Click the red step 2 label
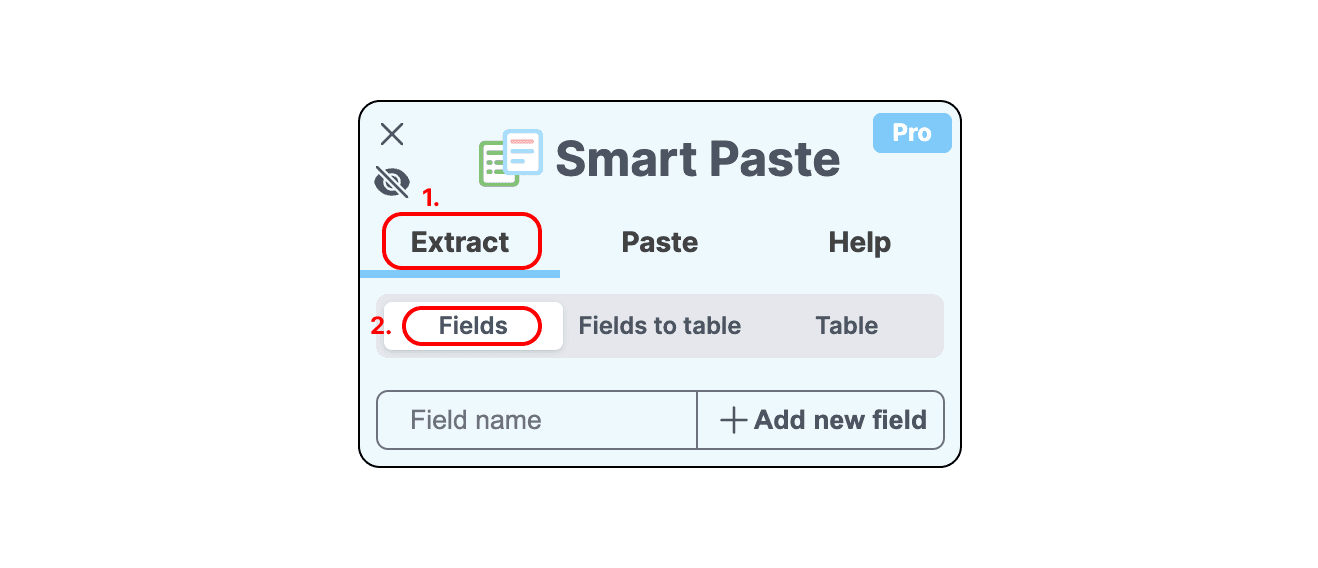 [381, 326]
